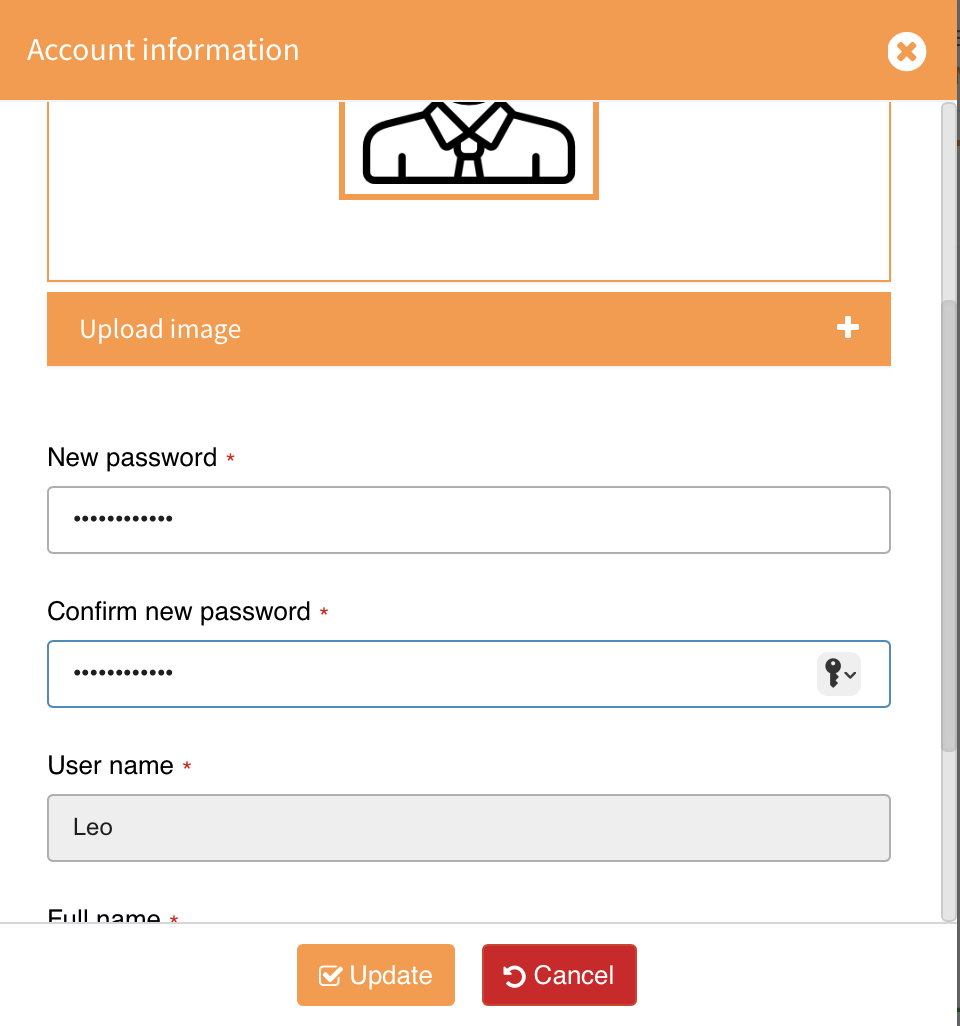960x1026 pixels.
Task: Close the Account information dialog
Action: (906, 51)
